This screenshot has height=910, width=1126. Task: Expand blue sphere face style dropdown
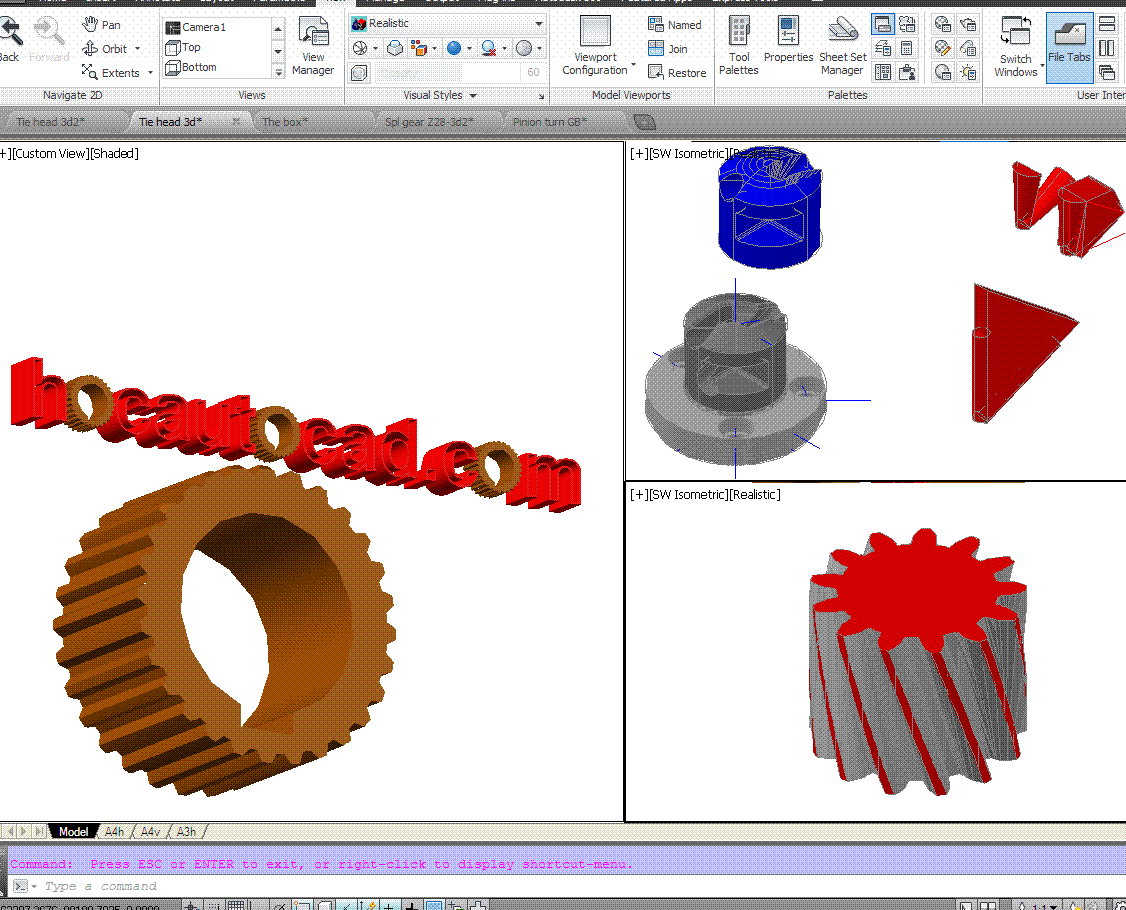[470, 49]
